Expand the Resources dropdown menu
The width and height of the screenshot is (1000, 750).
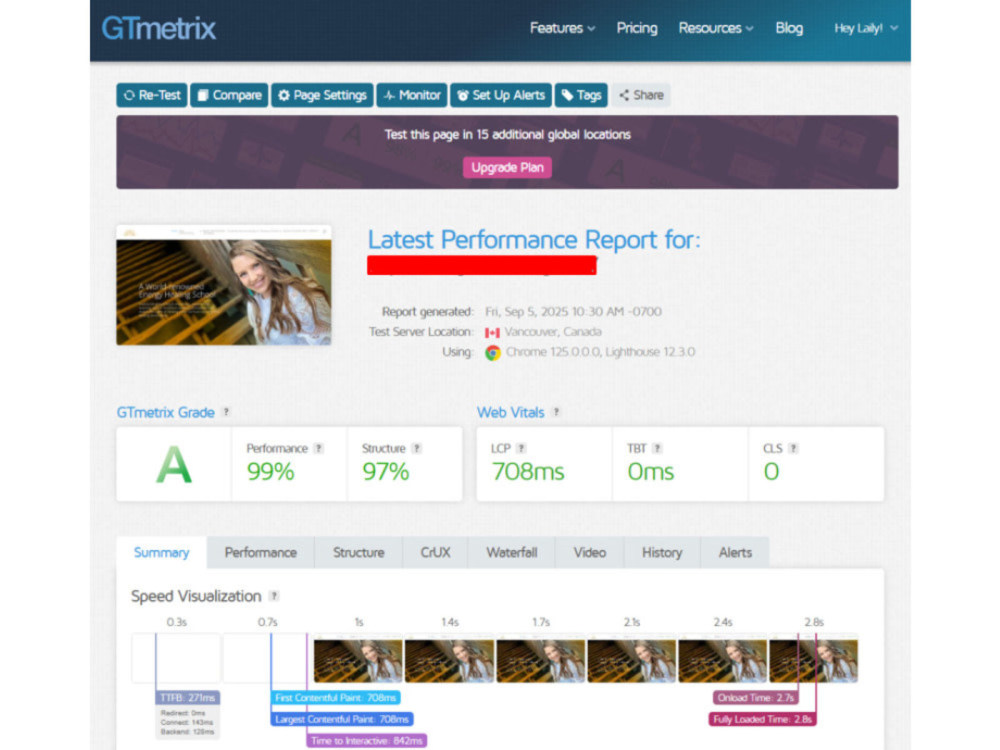pos(716,28)
